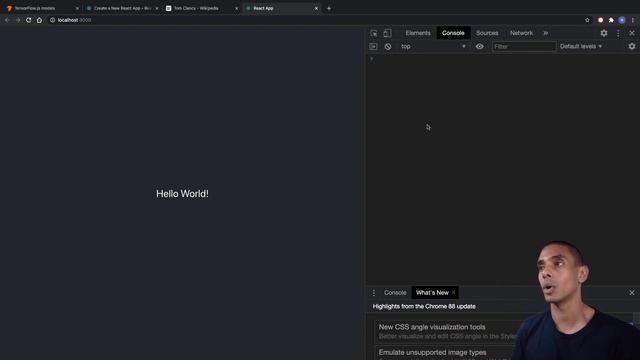Open drawer three-dot menu
This screenshot has width=640, height=360.
373,293
